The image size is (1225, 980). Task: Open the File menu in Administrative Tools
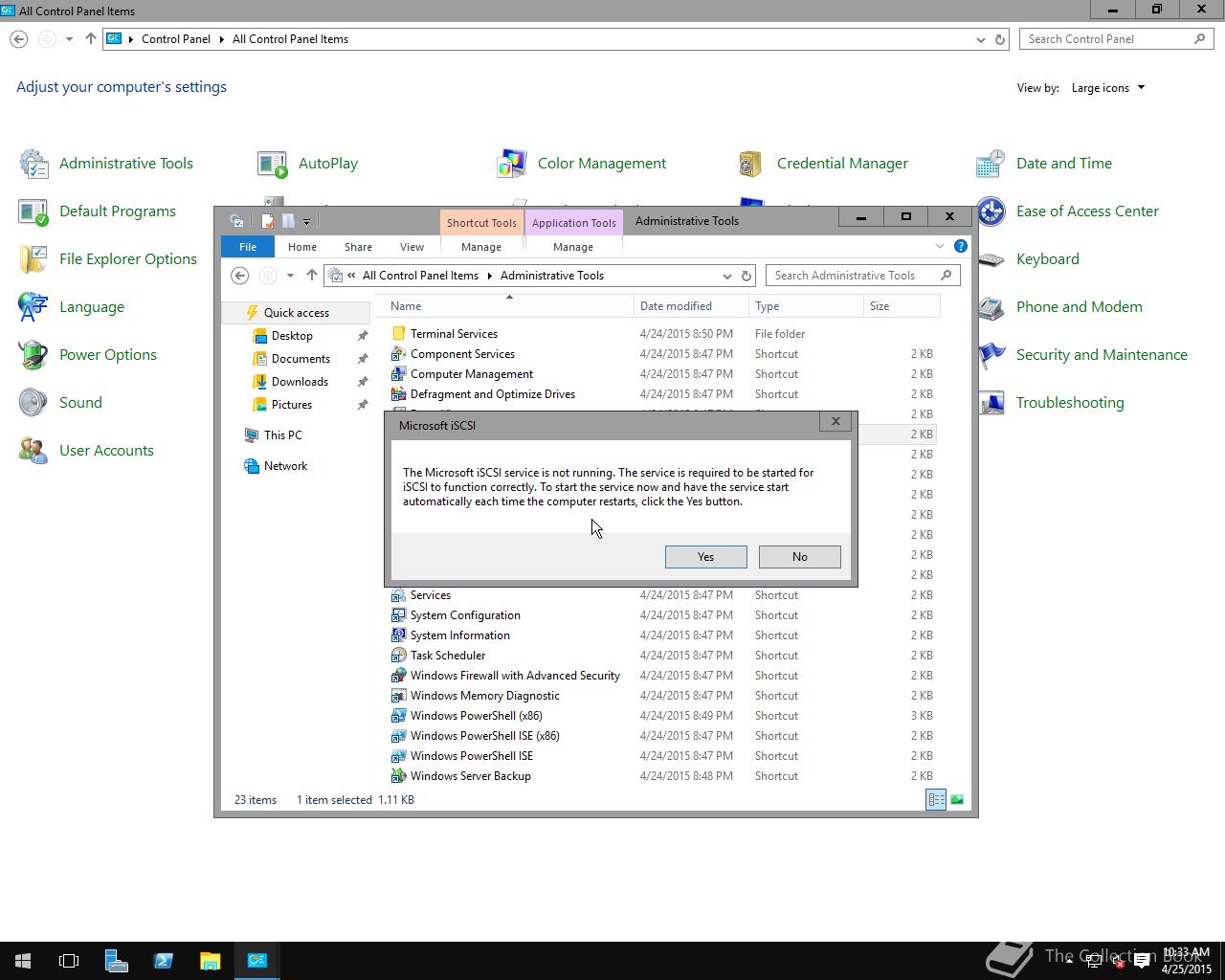(248, 247)
